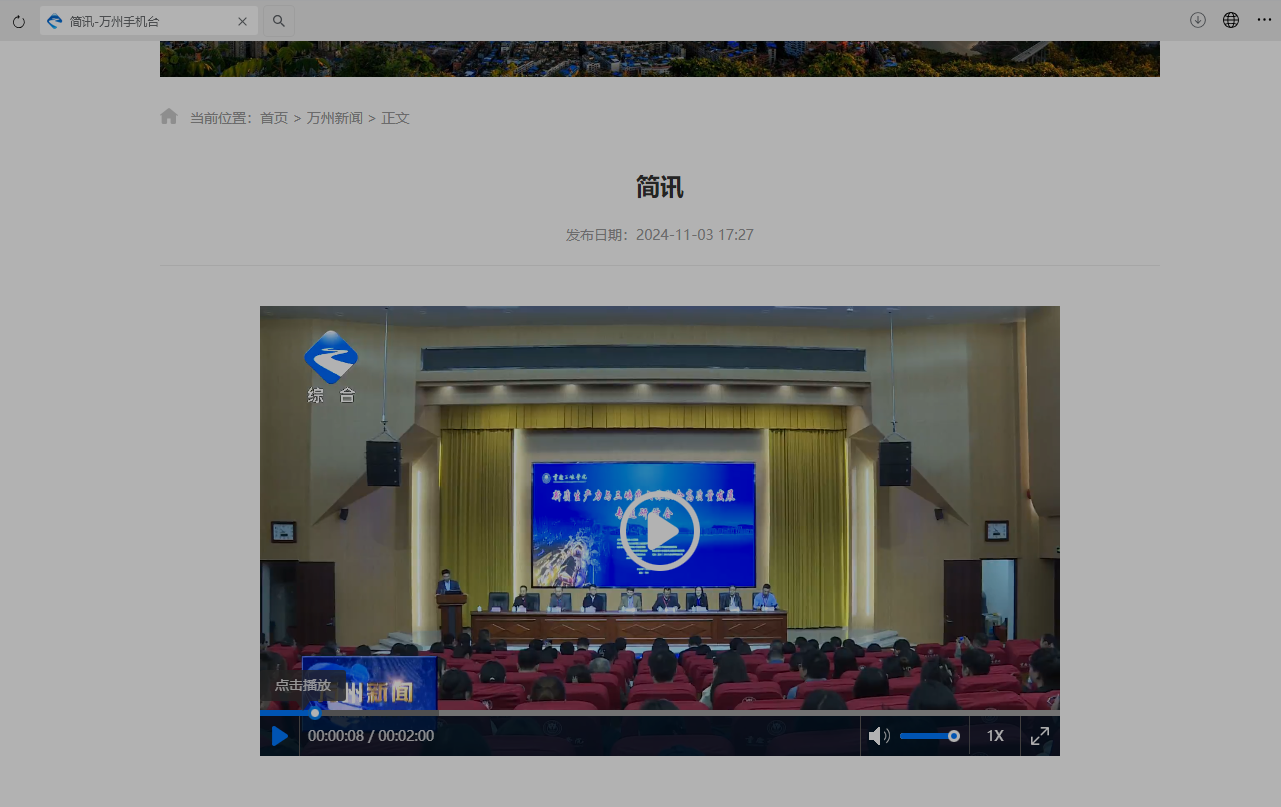Viewport: 1281px width, 807px height.
Task: Open the three-dot more options menu
Action: pyautogui.click(x=1264, y=21)
